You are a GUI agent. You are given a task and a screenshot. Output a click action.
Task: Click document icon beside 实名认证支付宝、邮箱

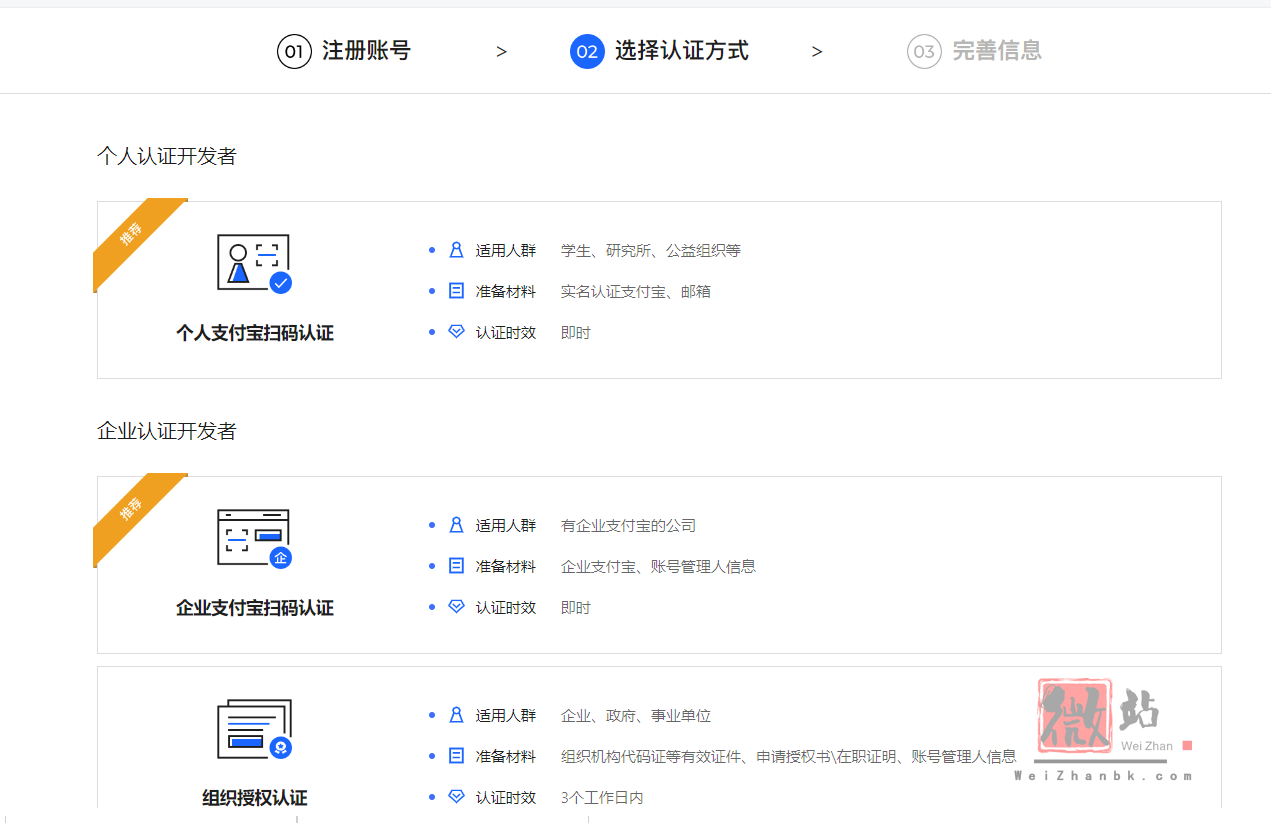(x=456, y=291)
